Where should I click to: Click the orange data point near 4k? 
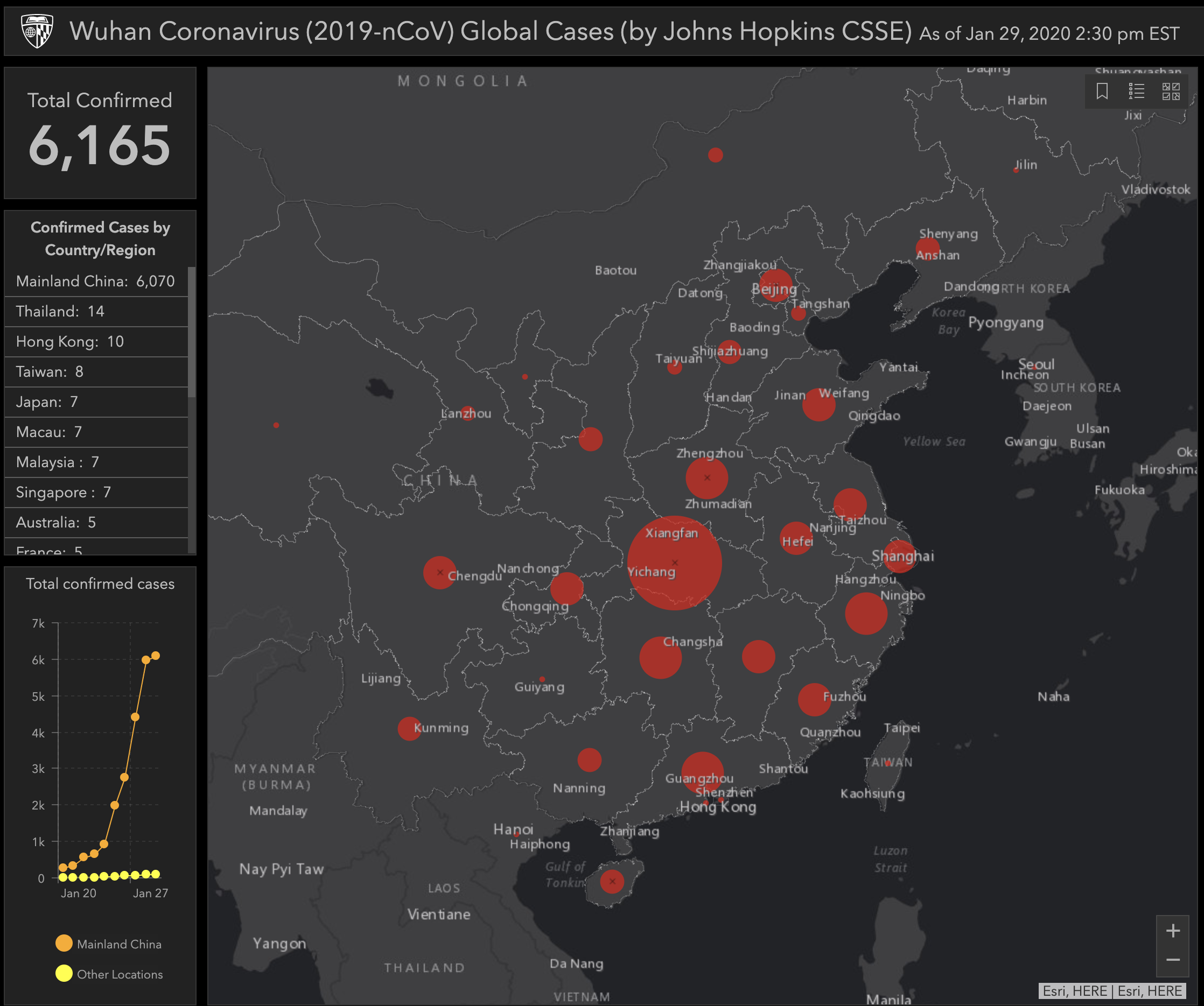coord(135,716)
